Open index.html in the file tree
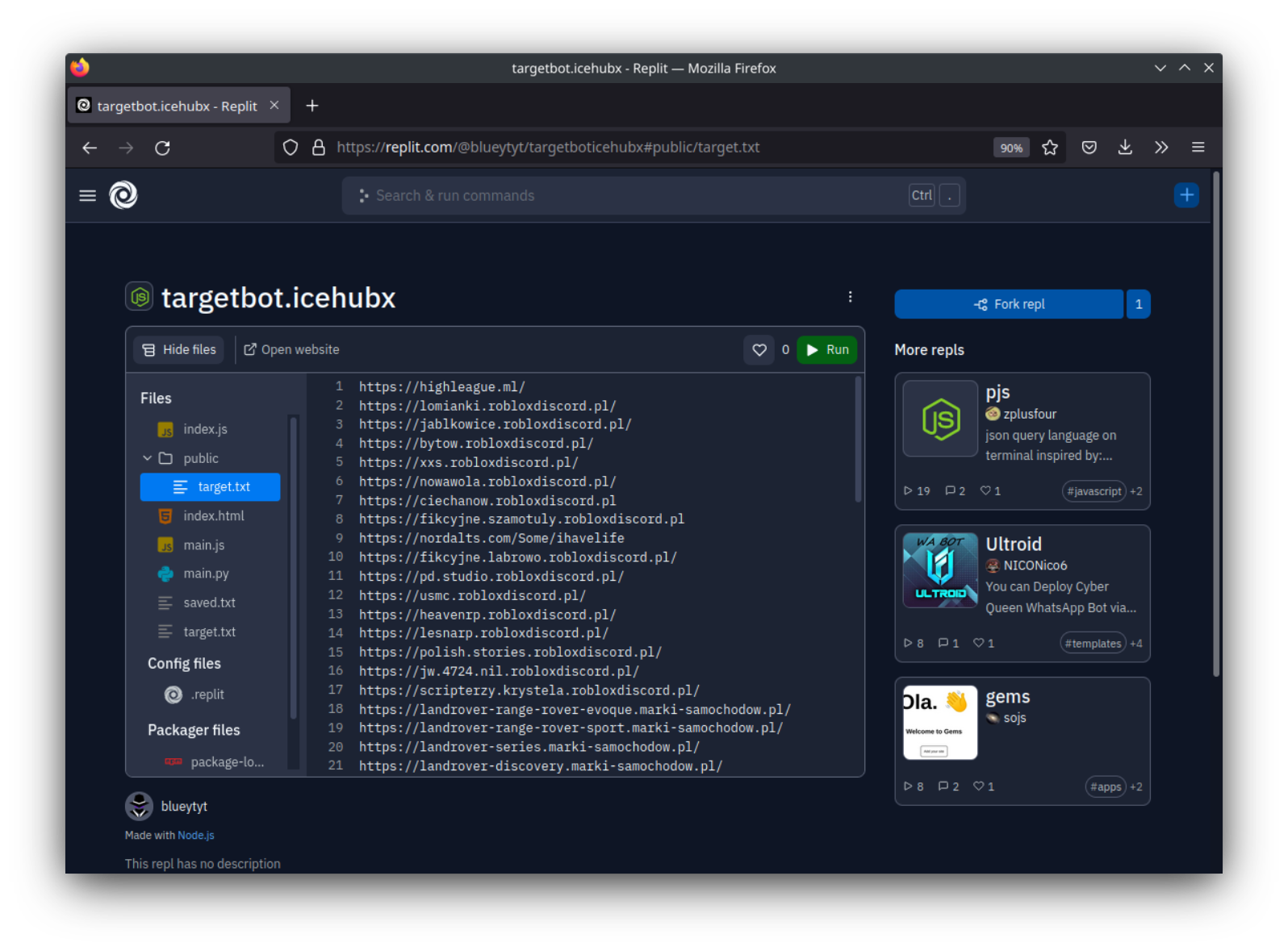Image resolution: width=1288 pixels, height=951 pixels. pos(213,516)
